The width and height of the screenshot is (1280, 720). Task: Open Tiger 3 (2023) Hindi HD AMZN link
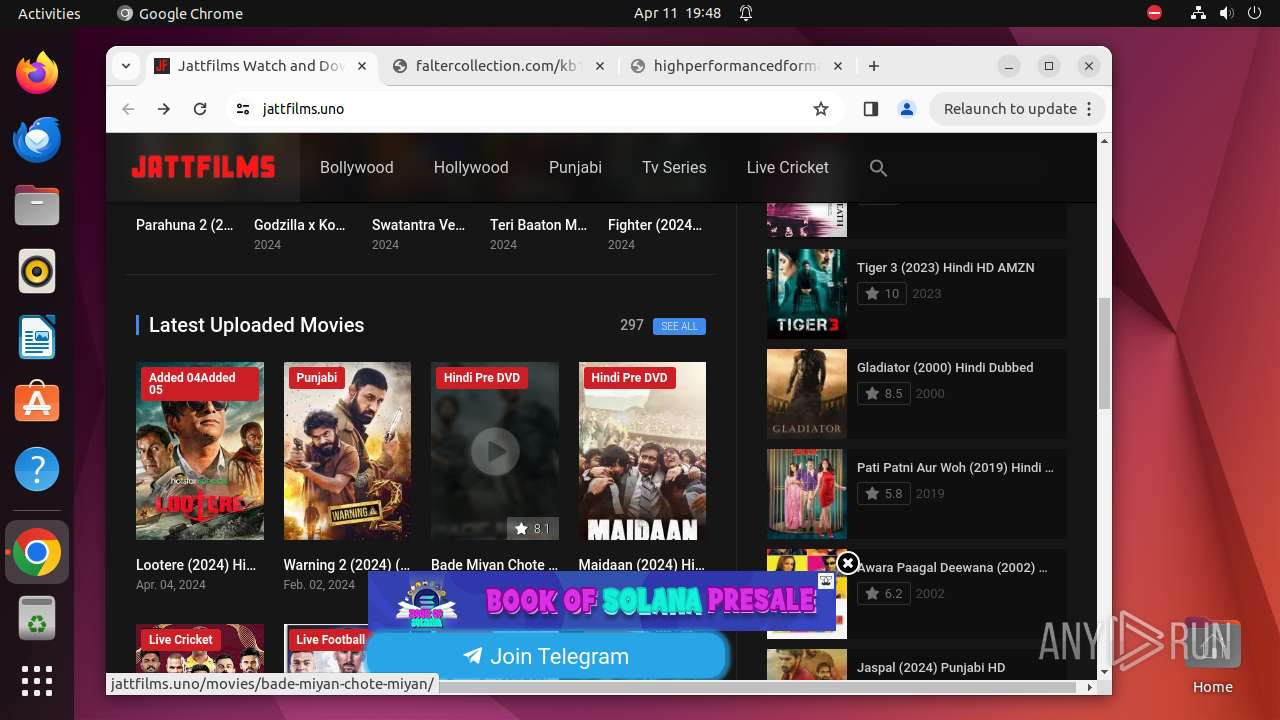pos(945,267)
